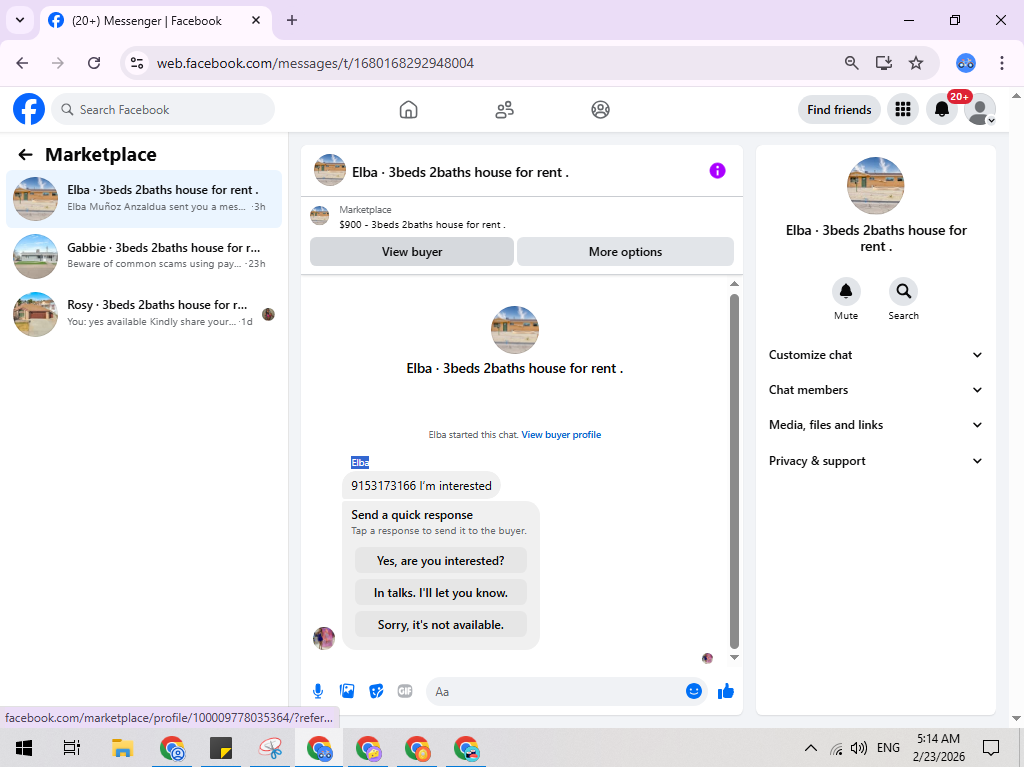Viewport: 1024px width, 767px height.
Task: Open the tab search dropdown arrow
Action: (x=20, y=20)
